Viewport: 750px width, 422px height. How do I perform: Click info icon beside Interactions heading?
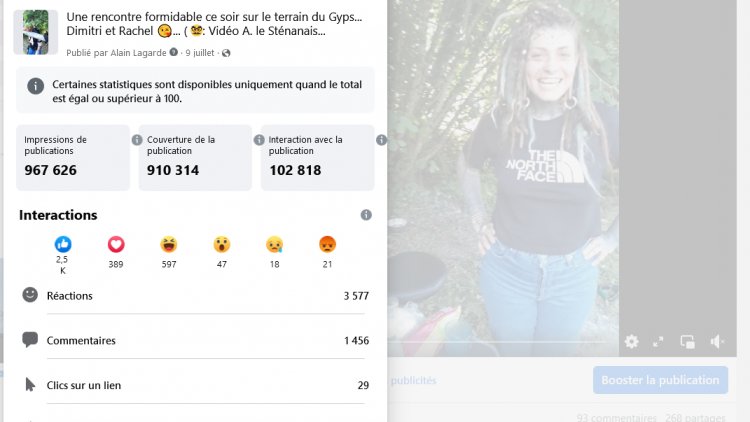click(x=366, y=215)
